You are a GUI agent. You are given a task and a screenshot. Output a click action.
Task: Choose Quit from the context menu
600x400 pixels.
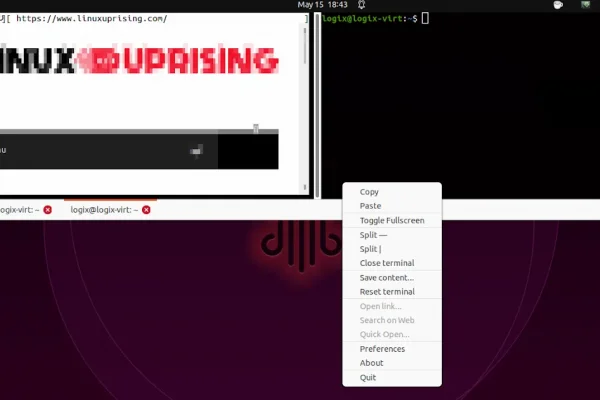(x=392, y=378)
